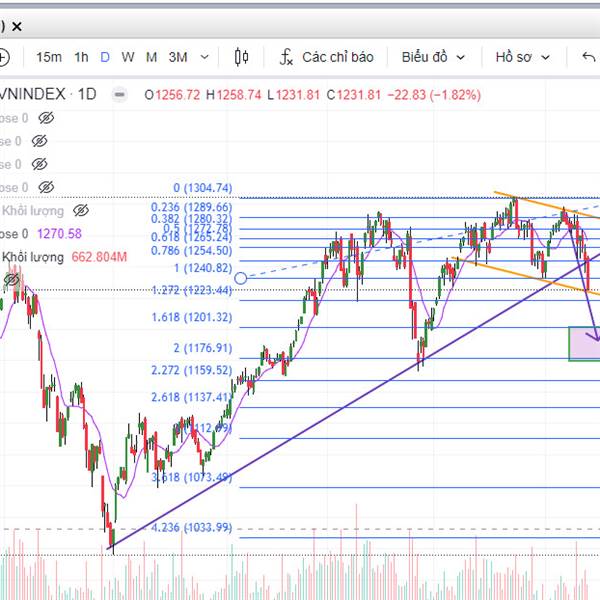Open the Hồ sơ dropdown menu
Screen dimensions: 600x600
point(524,57)
